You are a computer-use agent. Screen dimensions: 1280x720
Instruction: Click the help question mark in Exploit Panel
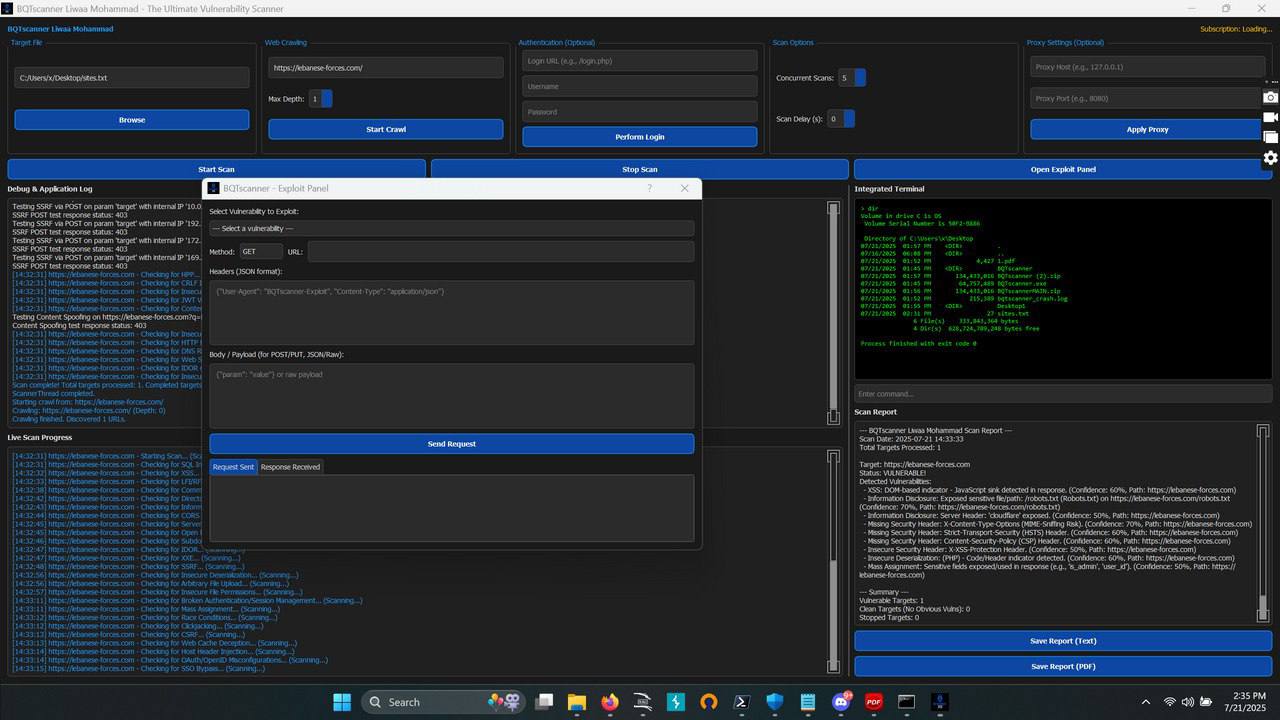[x=649, y=188]
